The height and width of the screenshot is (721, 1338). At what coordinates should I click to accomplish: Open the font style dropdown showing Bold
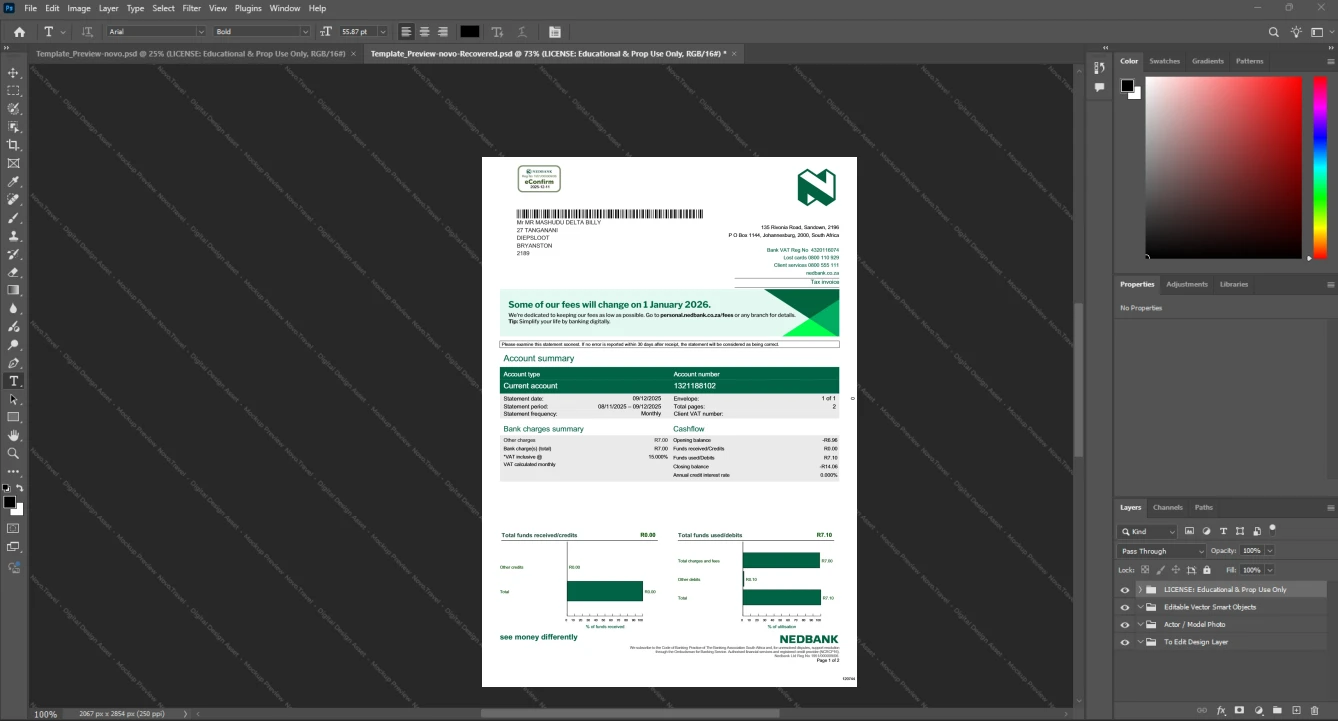262,32
